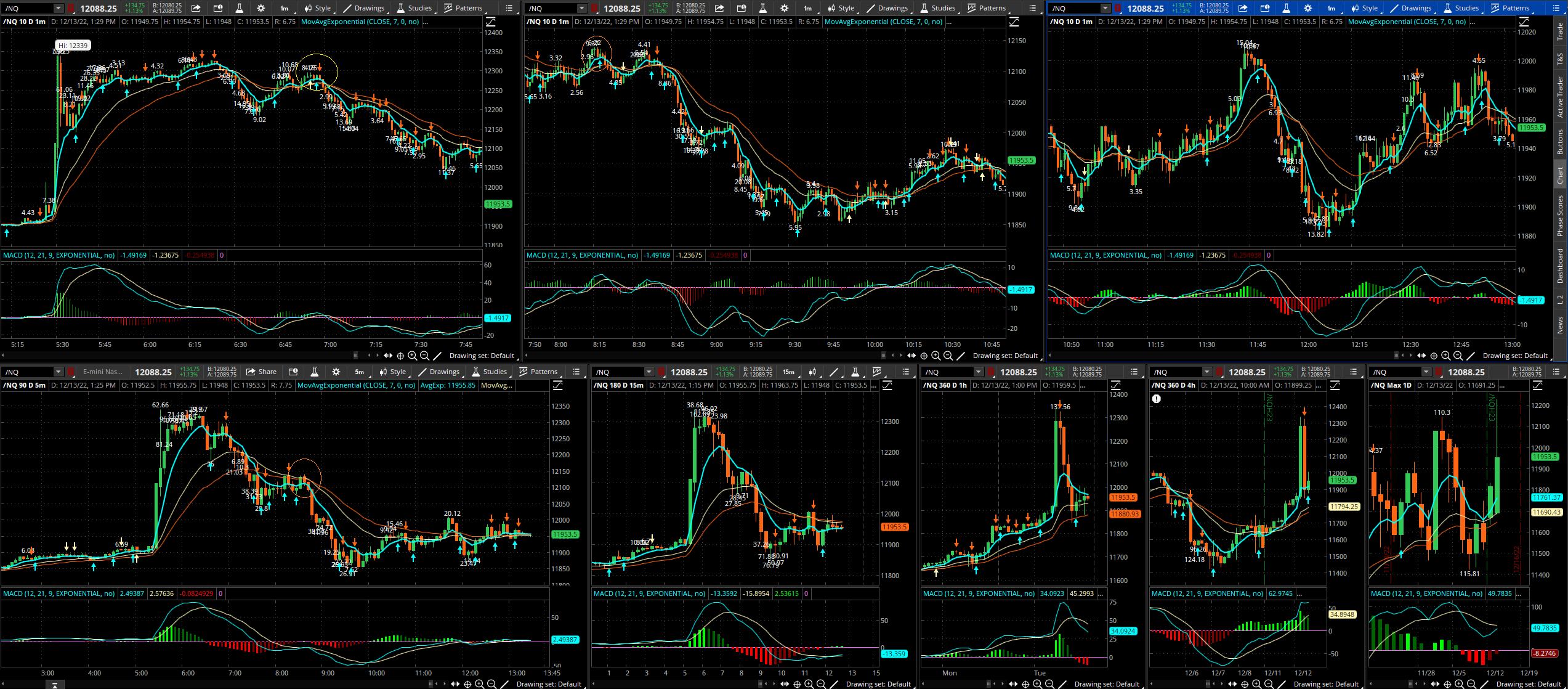The height and width of the screenshot is (689, 1568).
Task: Open chart actions list menu in top-left chart
Action: pos(509,8)
